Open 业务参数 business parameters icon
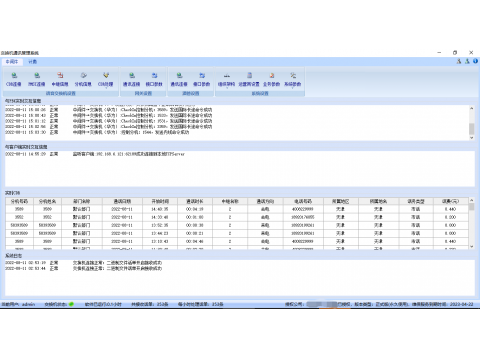 [x=271, y=80]
